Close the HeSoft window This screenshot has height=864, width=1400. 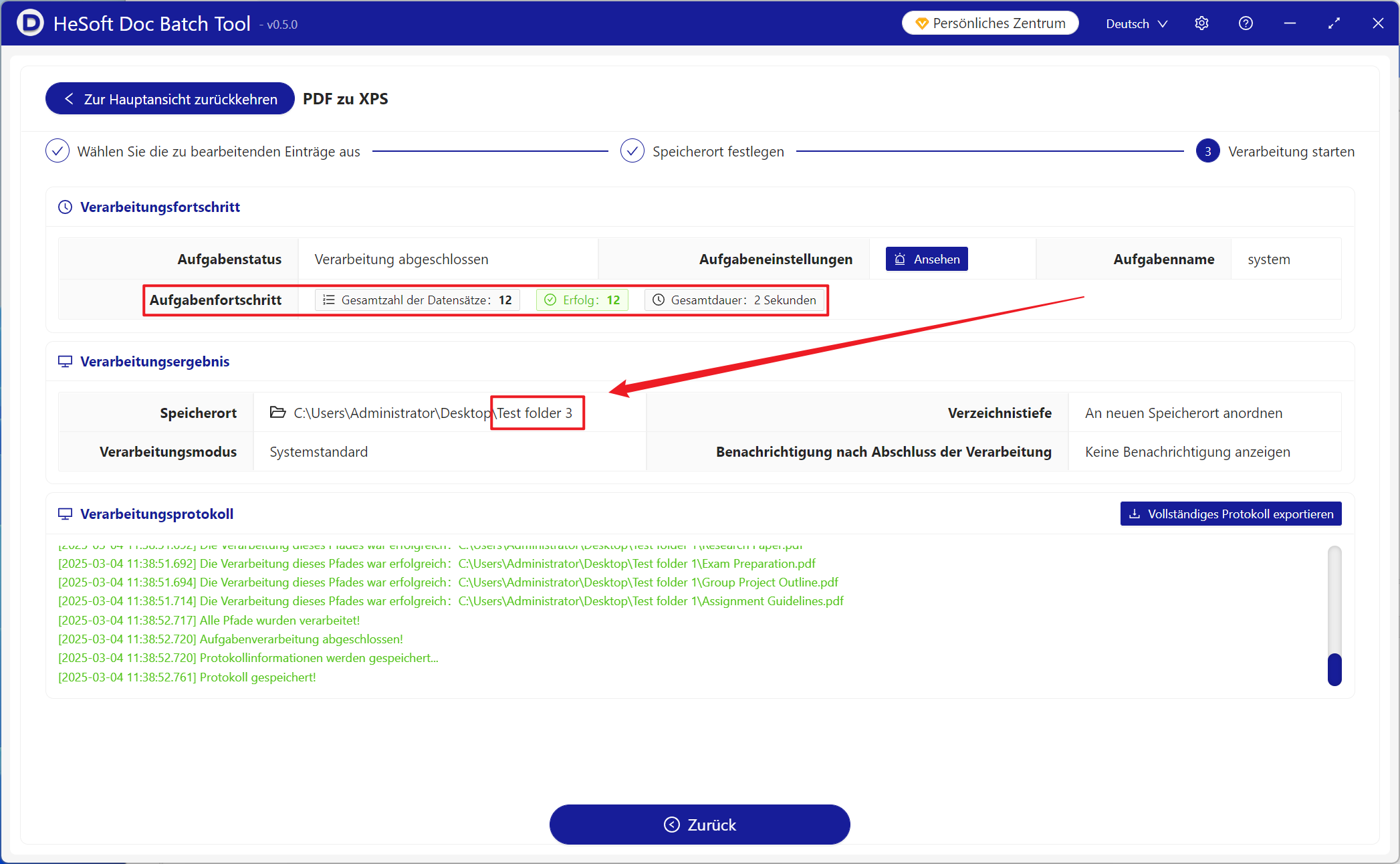coord(1378,23)
